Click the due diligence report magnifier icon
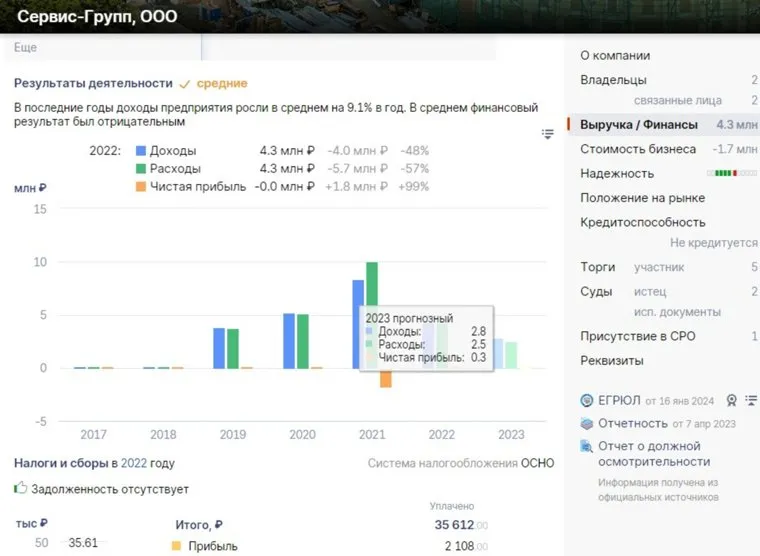 tap(587, 447)
